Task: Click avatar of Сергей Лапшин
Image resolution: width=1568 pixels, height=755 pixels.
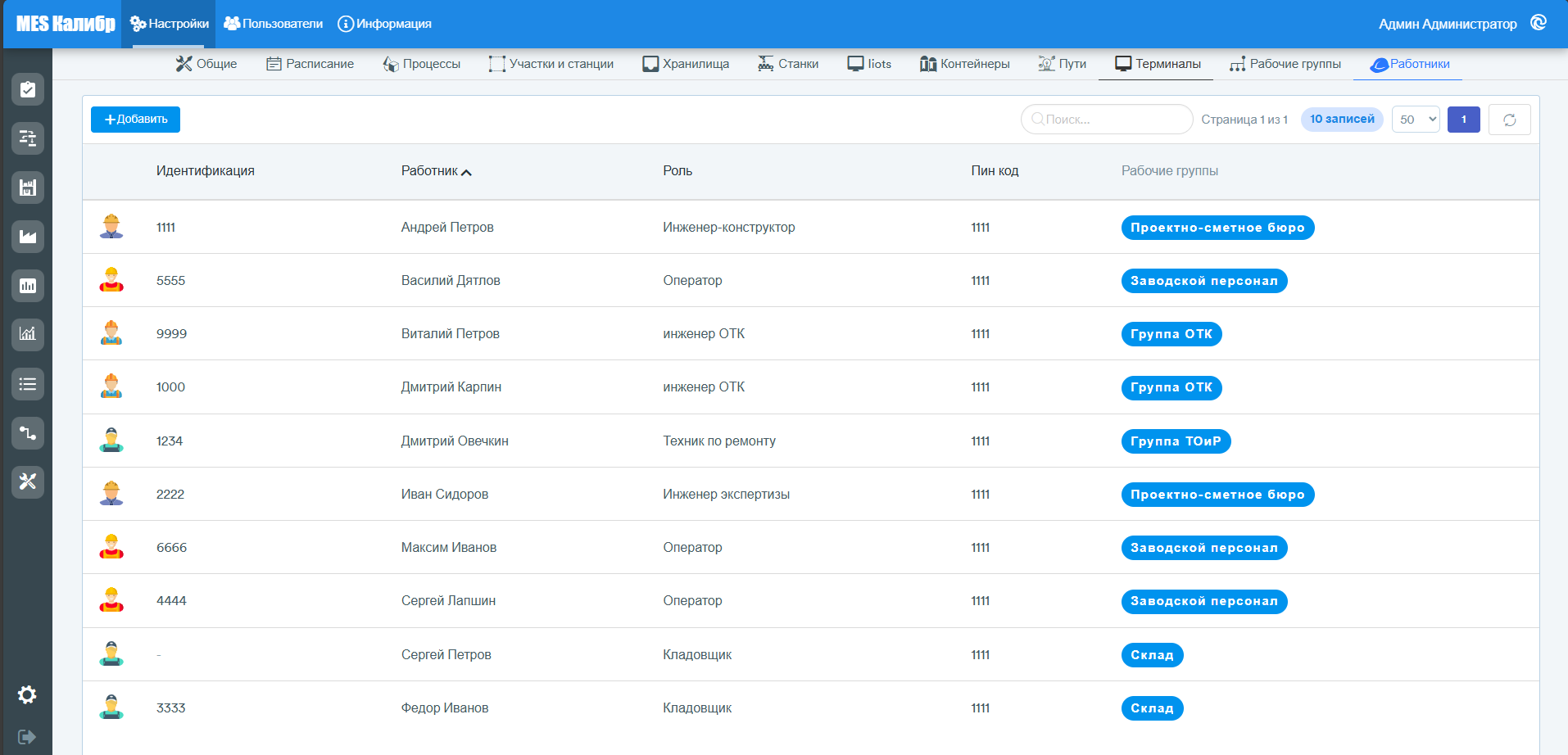Action: click(111, 600)
